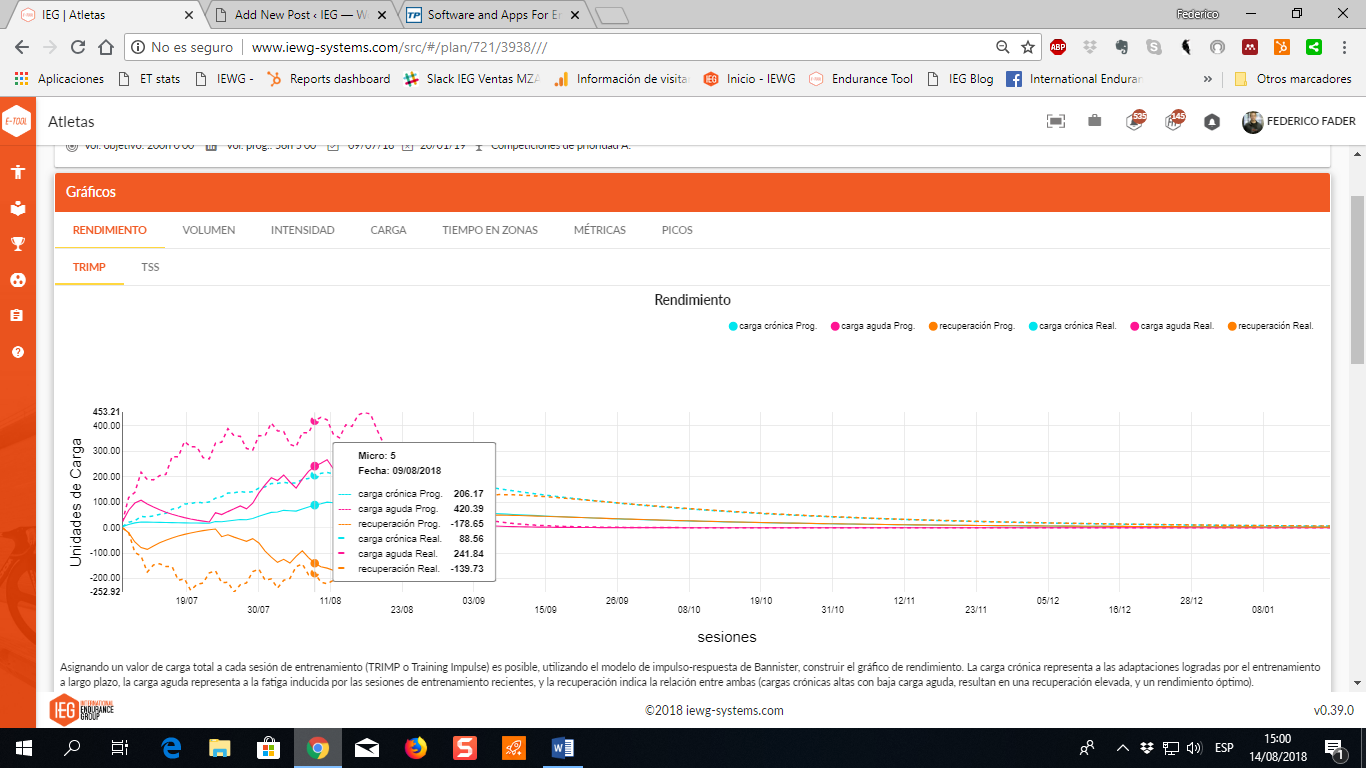Click the briefcase icon in header
This screenshot has height=768, width=1366.
pyautogui.click(x=1095, y=121)
